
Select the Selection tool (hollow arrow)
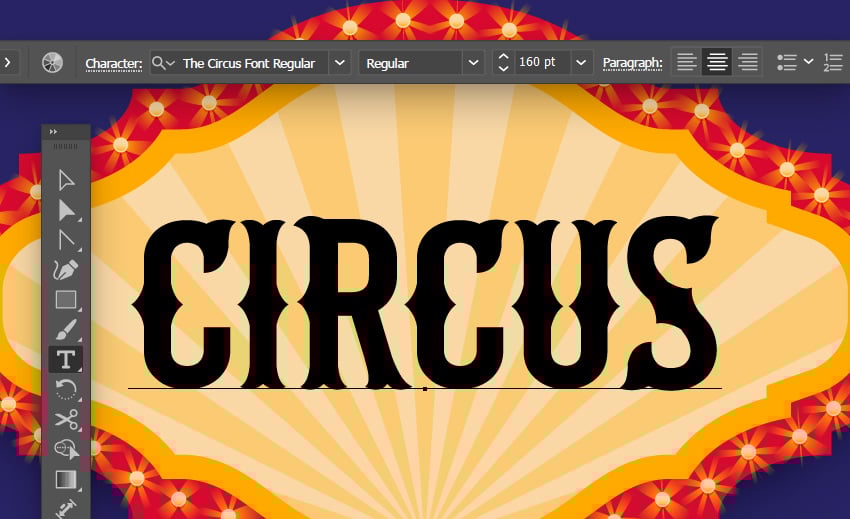pyautogui.click(x=66, y=181)
